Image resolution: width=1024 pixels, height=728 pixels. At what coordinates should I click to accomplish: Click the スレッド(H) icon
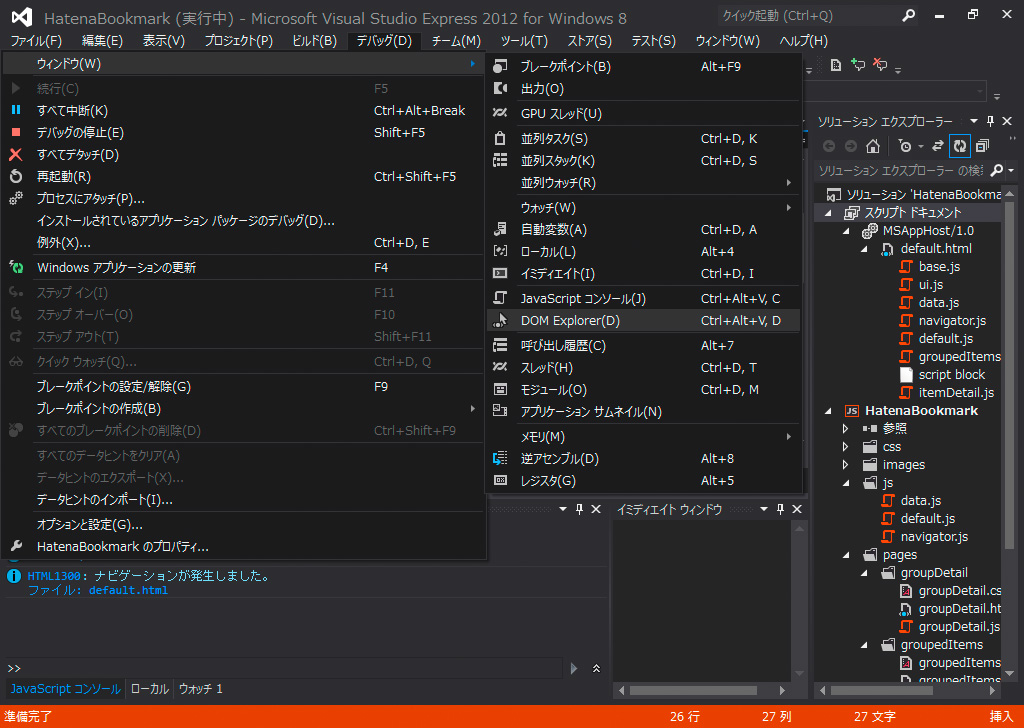(x=500, y=368)
